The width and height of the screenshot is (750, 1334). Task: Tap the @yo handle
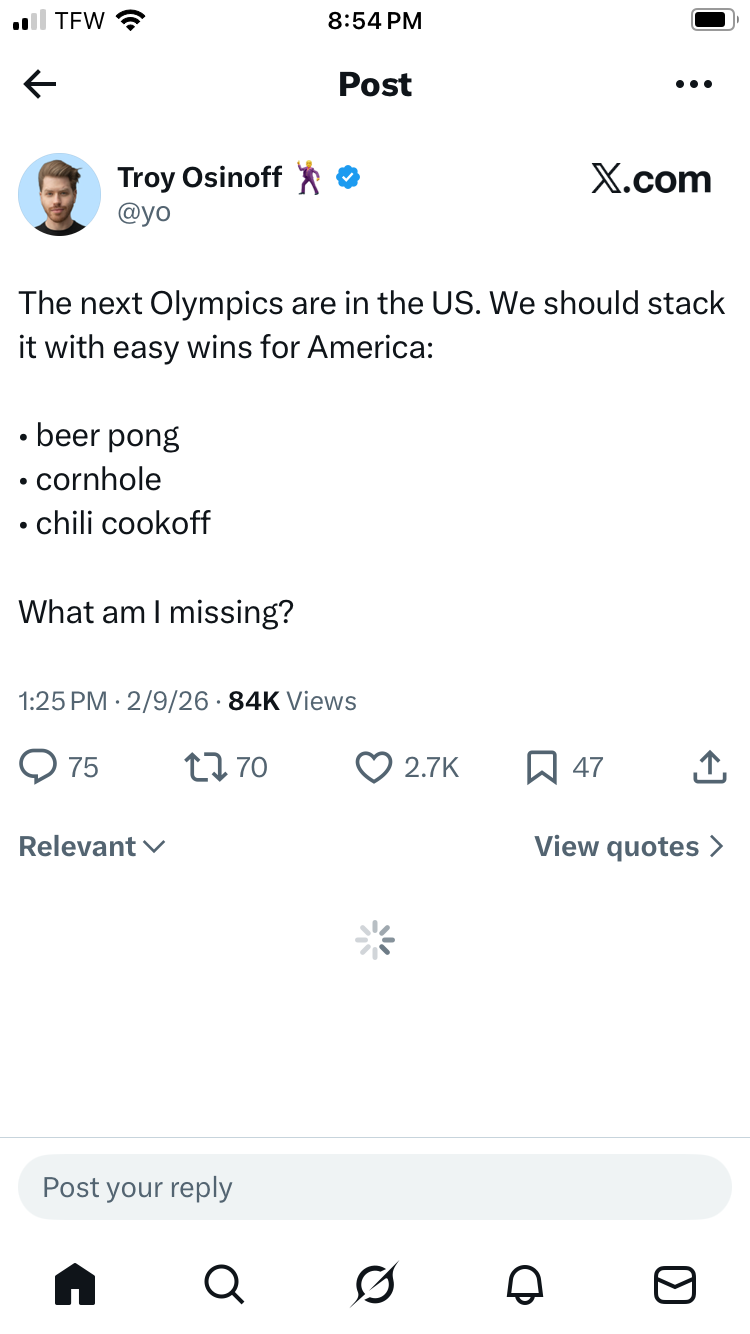(x=144, y=212)
